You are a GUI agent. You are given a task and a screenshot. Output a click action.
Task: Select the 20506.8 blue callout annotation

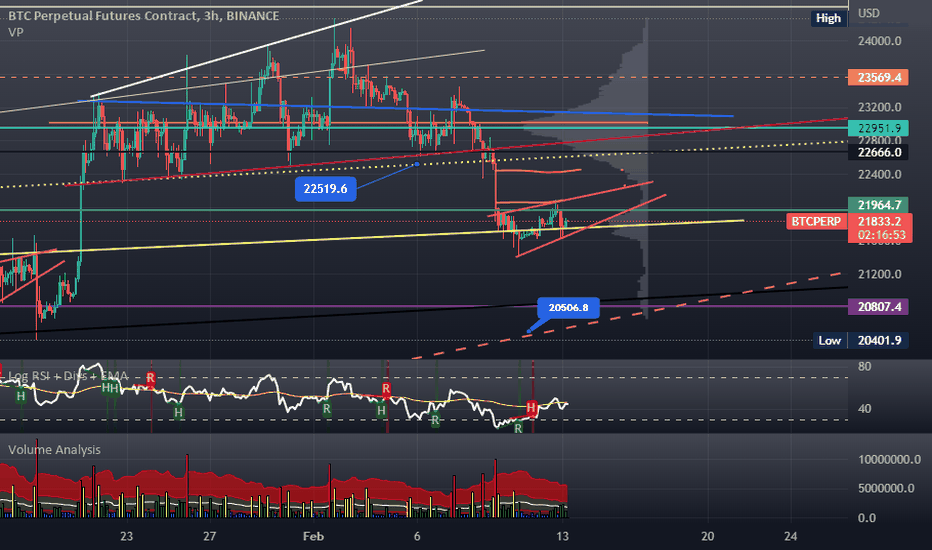tap(568, 307)
